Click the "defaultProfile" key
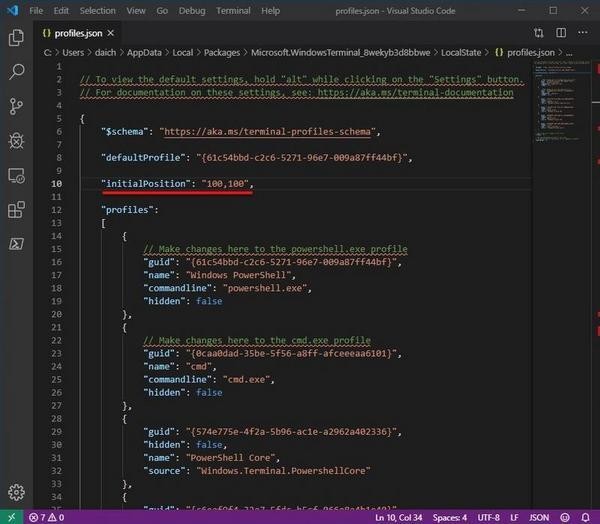This screenshot has width=600, height=524. (143, 158)
